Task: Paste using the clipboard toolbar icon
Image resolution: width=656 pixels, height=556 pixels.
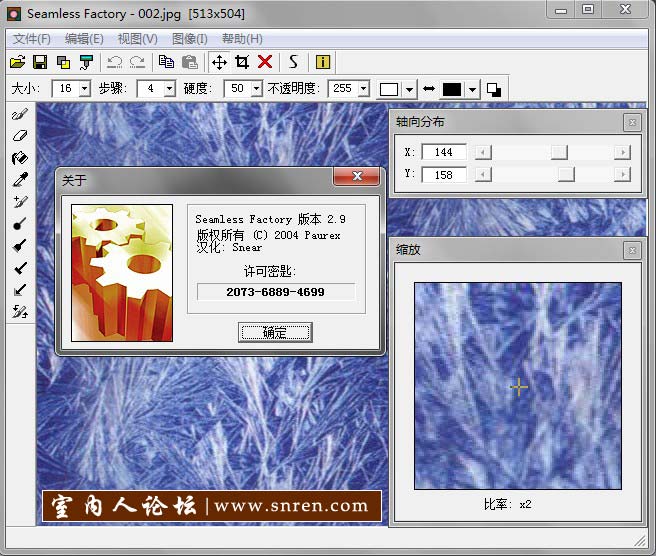Action: tap(190, 62)
